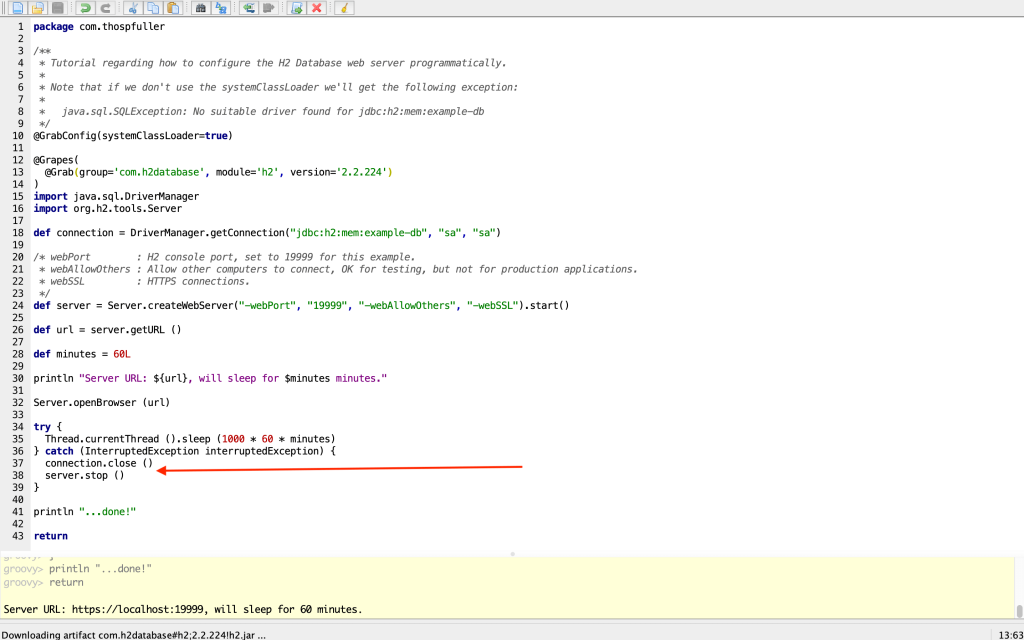1024x640 pixels.
Task: Click 'catch (InterruptedException interruptedException)' on line 36
Action: 184,451
